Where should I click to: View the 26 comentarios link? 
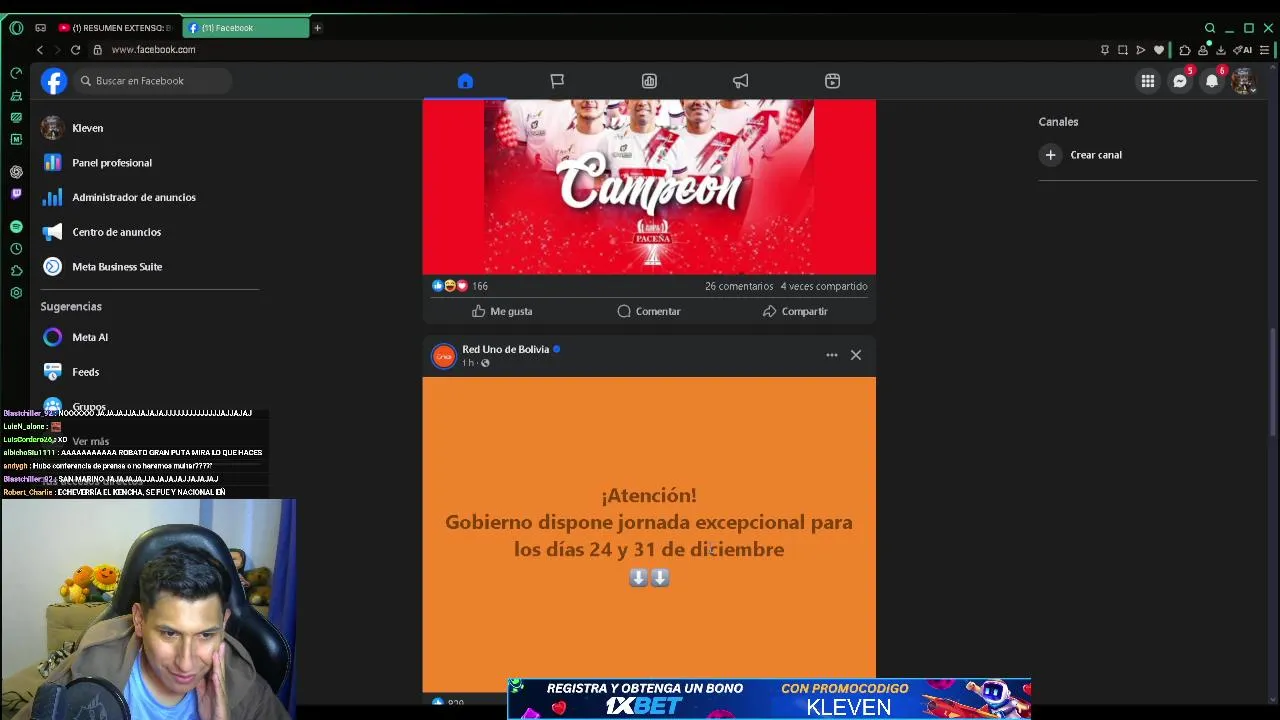(739, 286)
